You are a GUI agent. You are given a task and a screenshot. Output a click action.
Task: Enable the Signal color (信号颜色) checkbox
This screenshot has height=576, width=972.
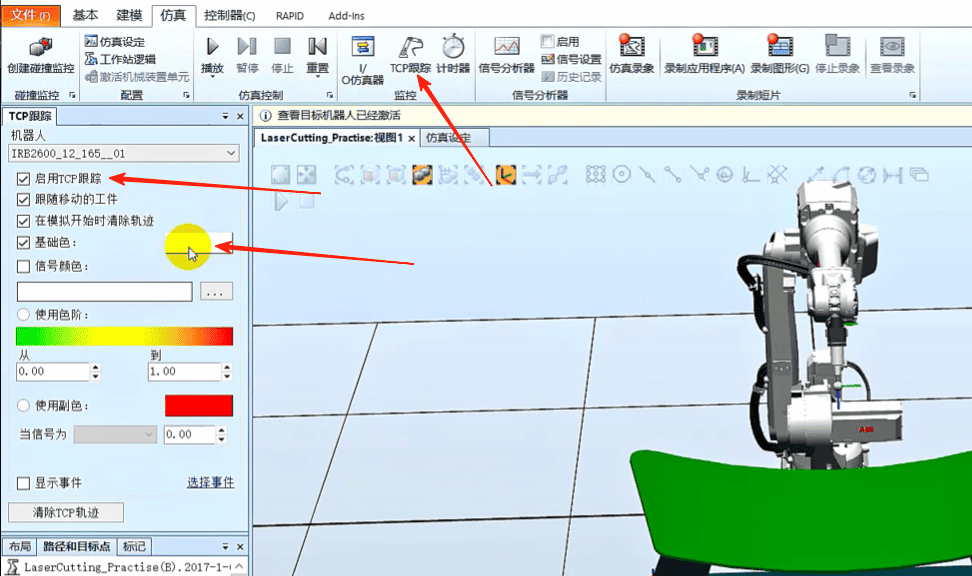24,267
